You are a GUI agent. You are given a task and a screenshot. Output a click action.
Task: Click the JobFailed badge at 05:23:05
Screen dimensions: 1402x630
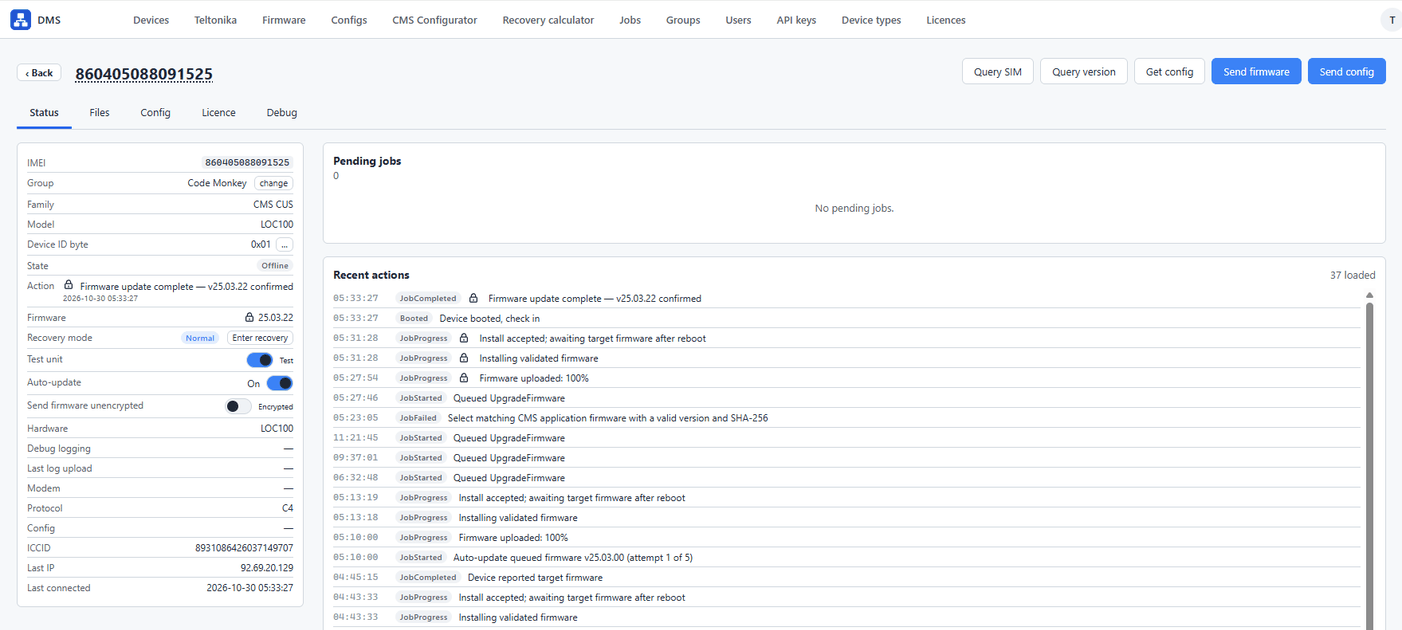pos(418,418)
